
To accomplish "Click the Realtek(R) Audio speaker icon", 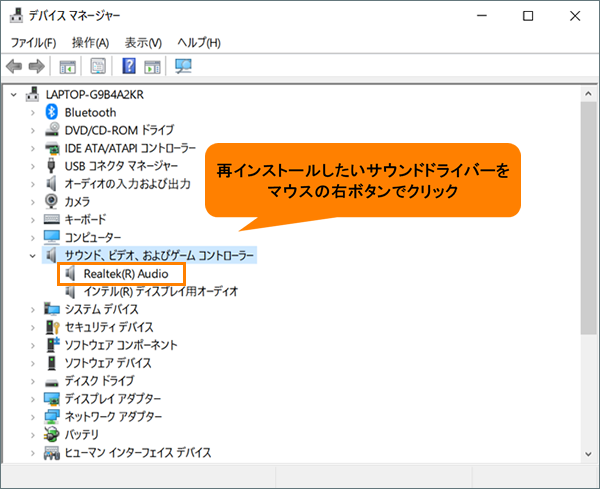I will 70,274.
